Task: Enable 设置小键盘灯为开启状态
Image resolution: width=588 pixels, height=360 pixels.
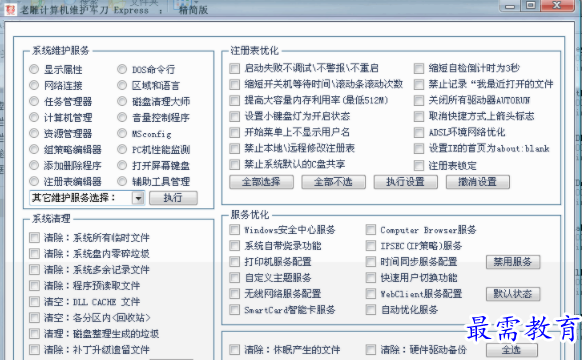Action: click(235, 117)
